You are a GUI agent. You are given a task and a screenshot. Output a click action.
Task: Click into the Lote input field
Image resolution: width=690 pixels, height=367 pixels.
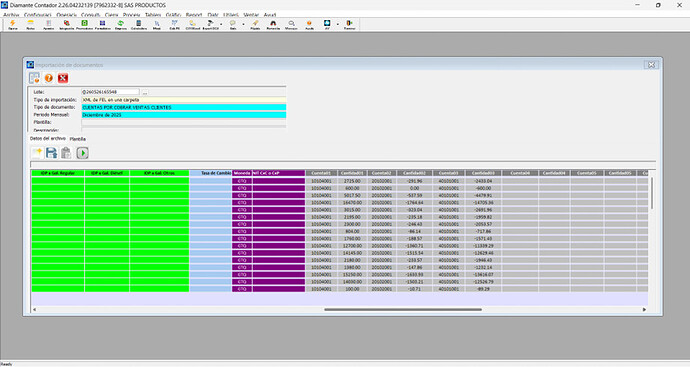pyautogui.click(x=110, y=92)
